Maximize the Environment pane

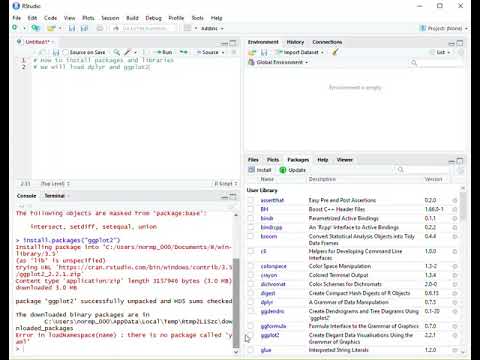pos(460,43)
